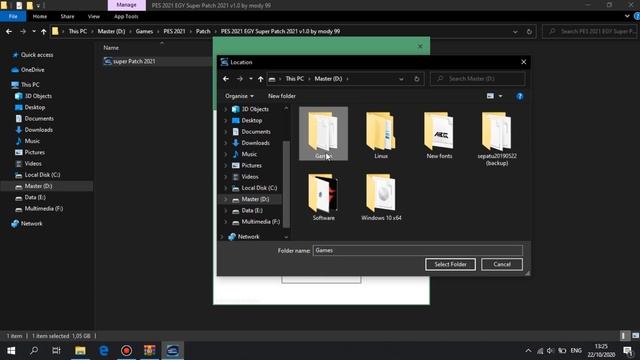Viewport: 640px width, 360px height.
Task: Expand Network in the dialog tree
Action: [222, 237]
